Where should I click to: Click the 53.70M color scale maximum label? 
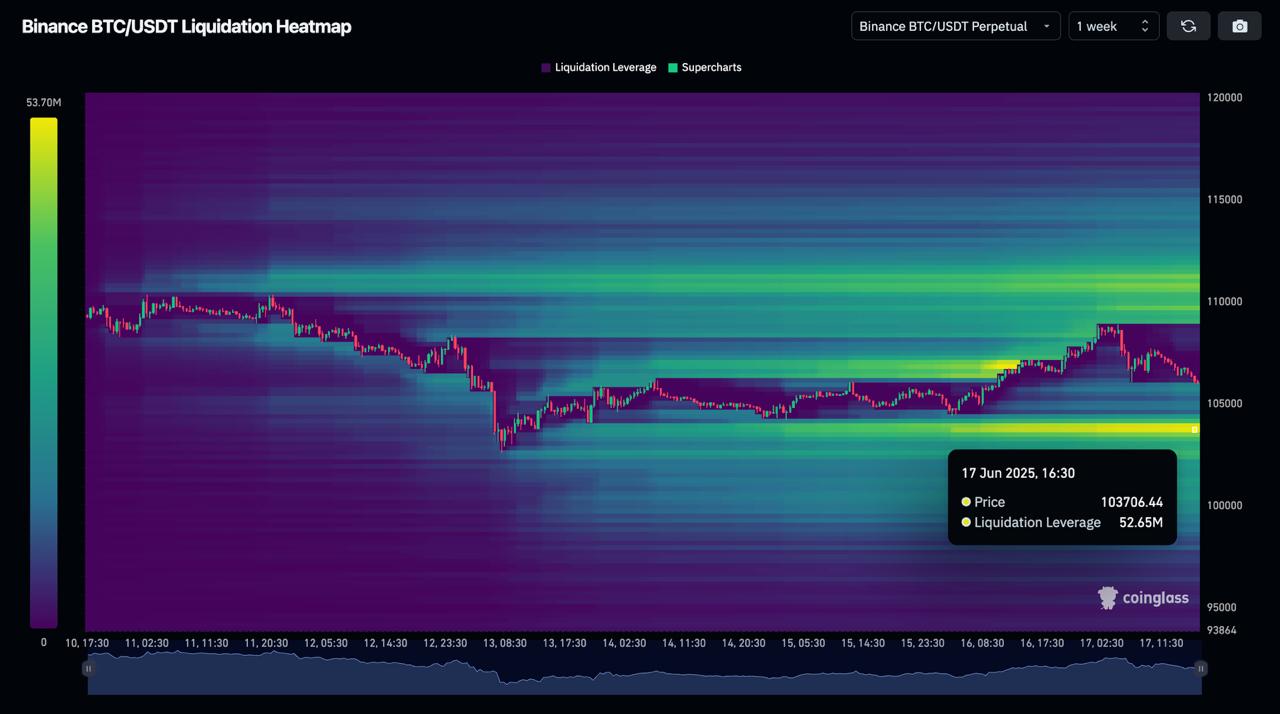[x=44, y=103]
